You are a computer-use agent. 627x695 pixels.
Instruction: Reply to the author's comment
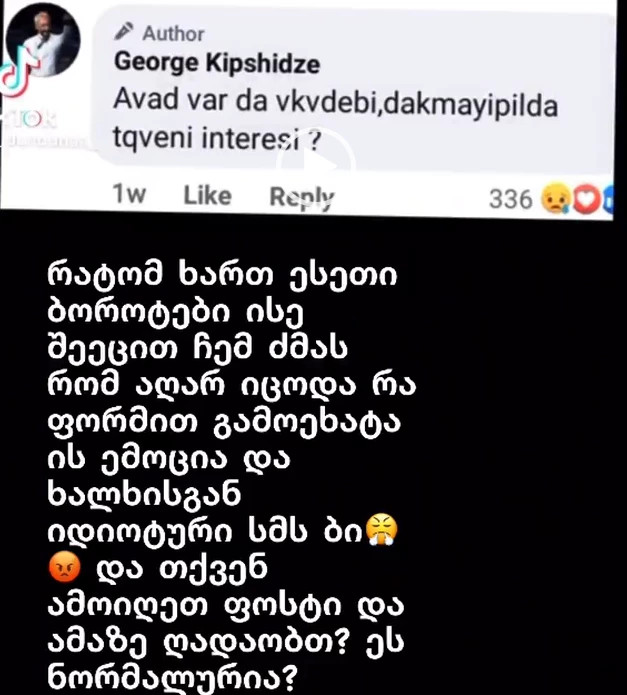pos(302,197)
